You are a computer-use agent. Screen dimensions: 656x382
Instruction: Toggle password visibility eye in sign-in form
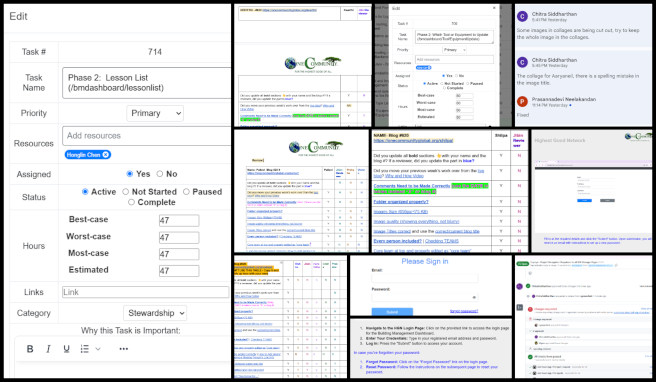tap(474, 297)
